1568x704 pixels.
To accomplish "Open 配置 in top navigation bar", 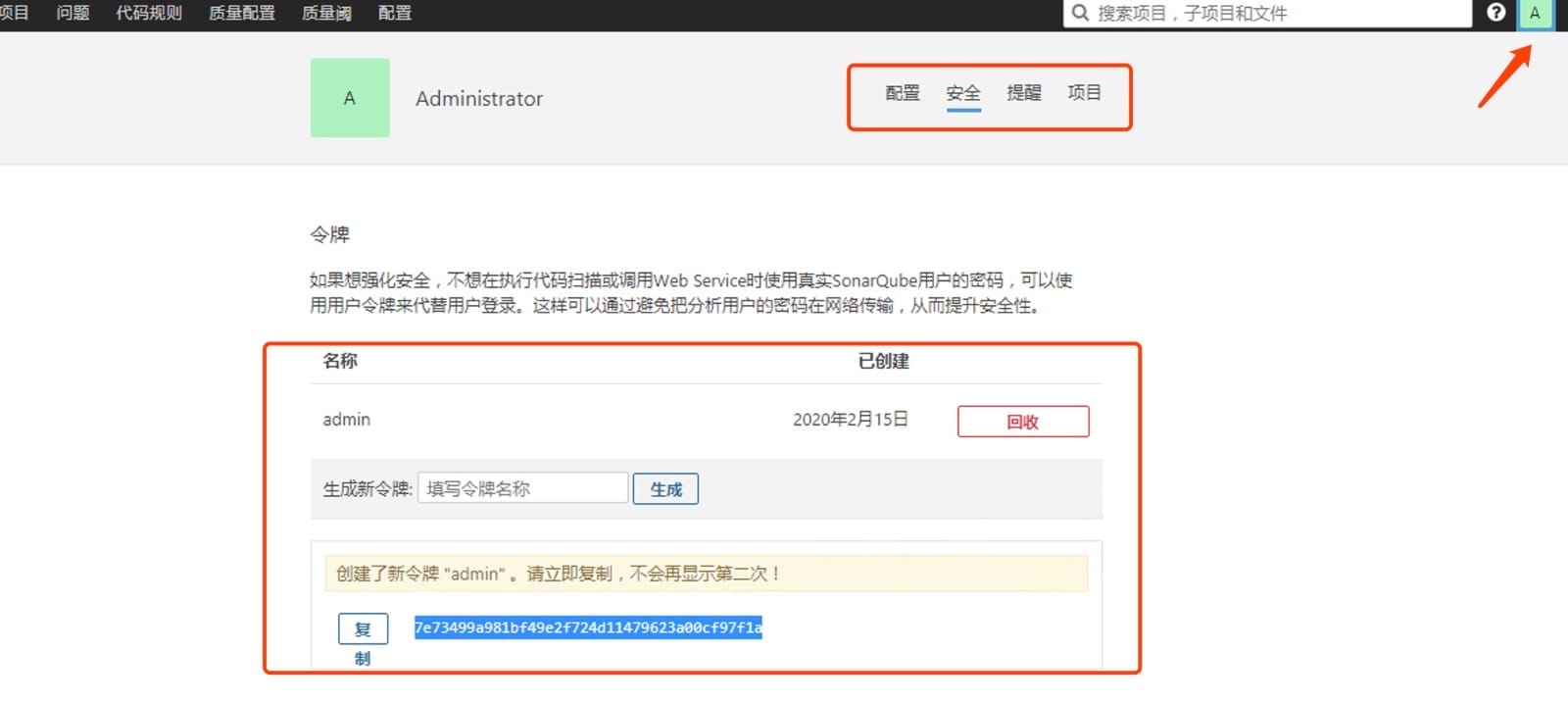I will tap(395, 13).
